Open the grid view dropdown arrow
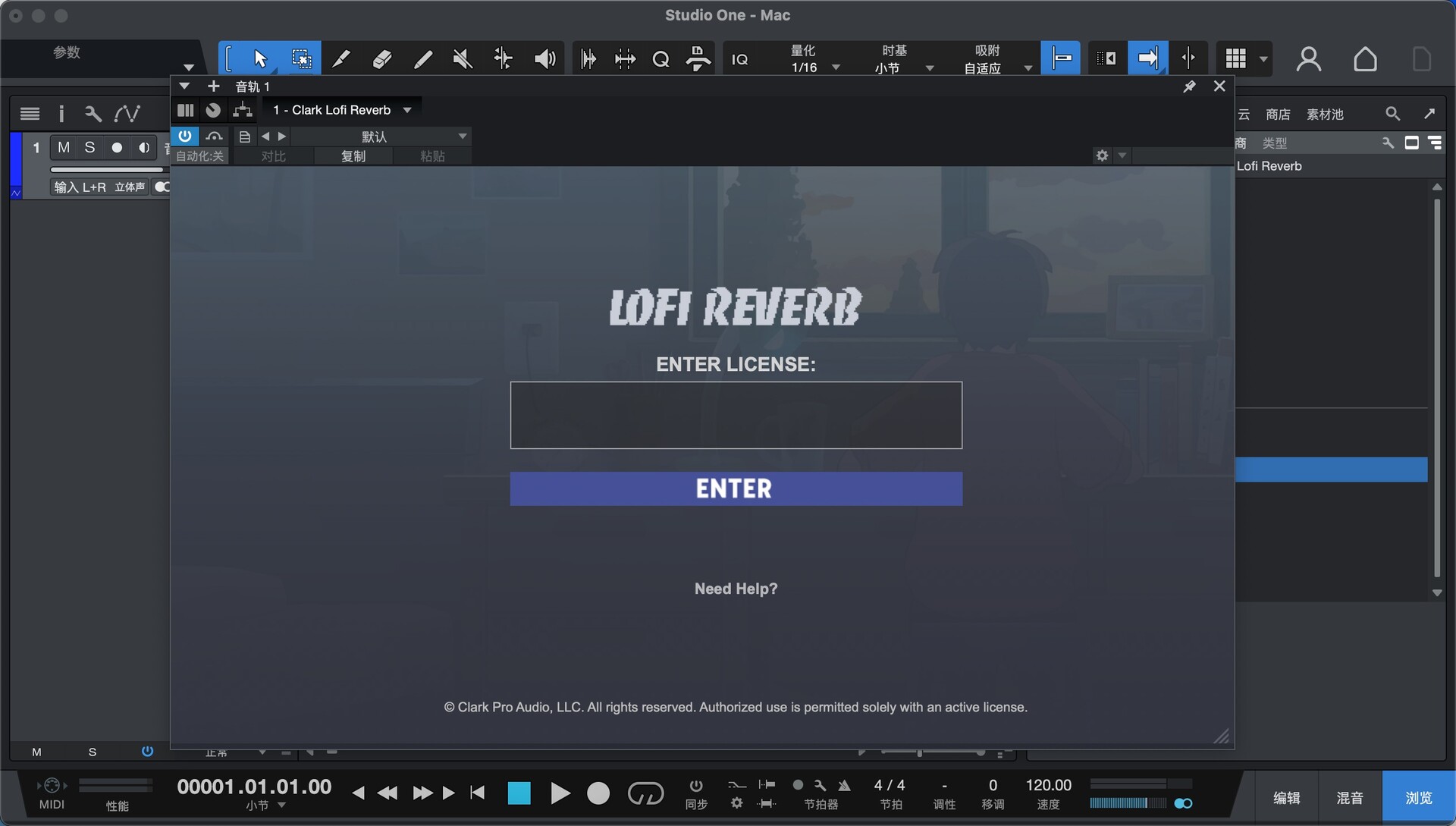 1263,59
